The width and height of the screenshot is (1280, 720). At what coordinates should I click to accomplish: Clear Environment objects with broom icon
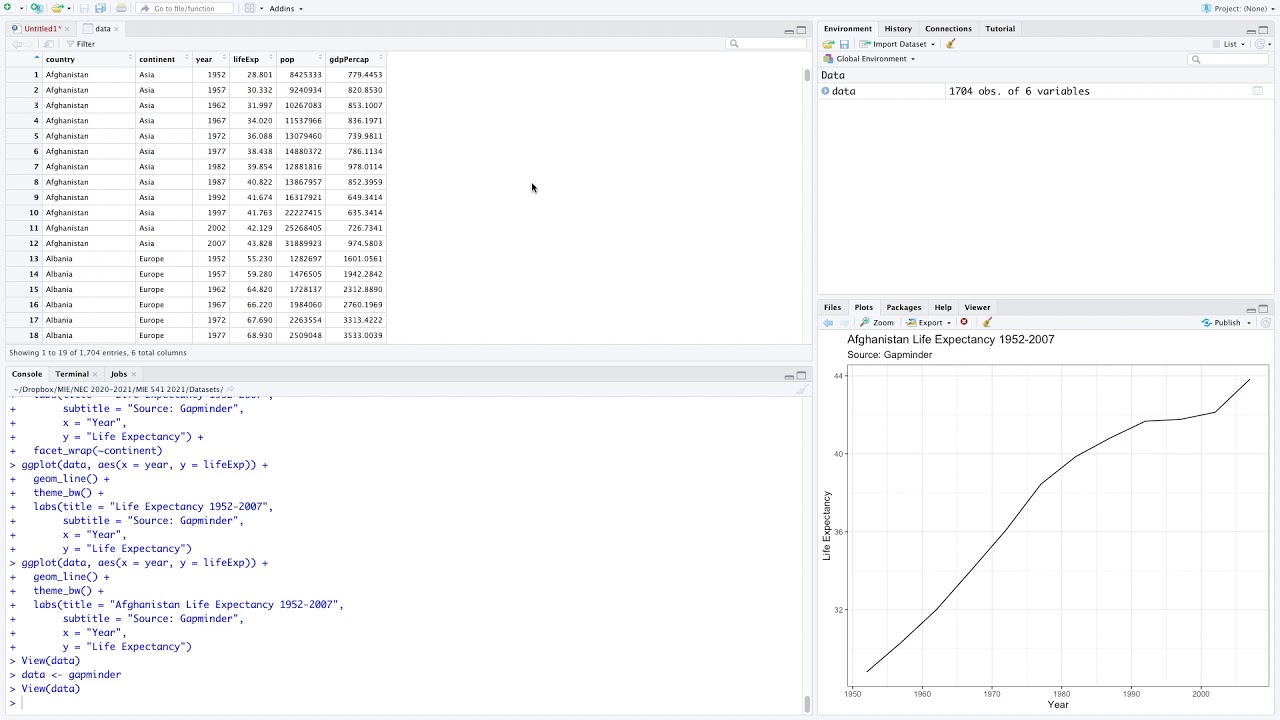[951, 44]
